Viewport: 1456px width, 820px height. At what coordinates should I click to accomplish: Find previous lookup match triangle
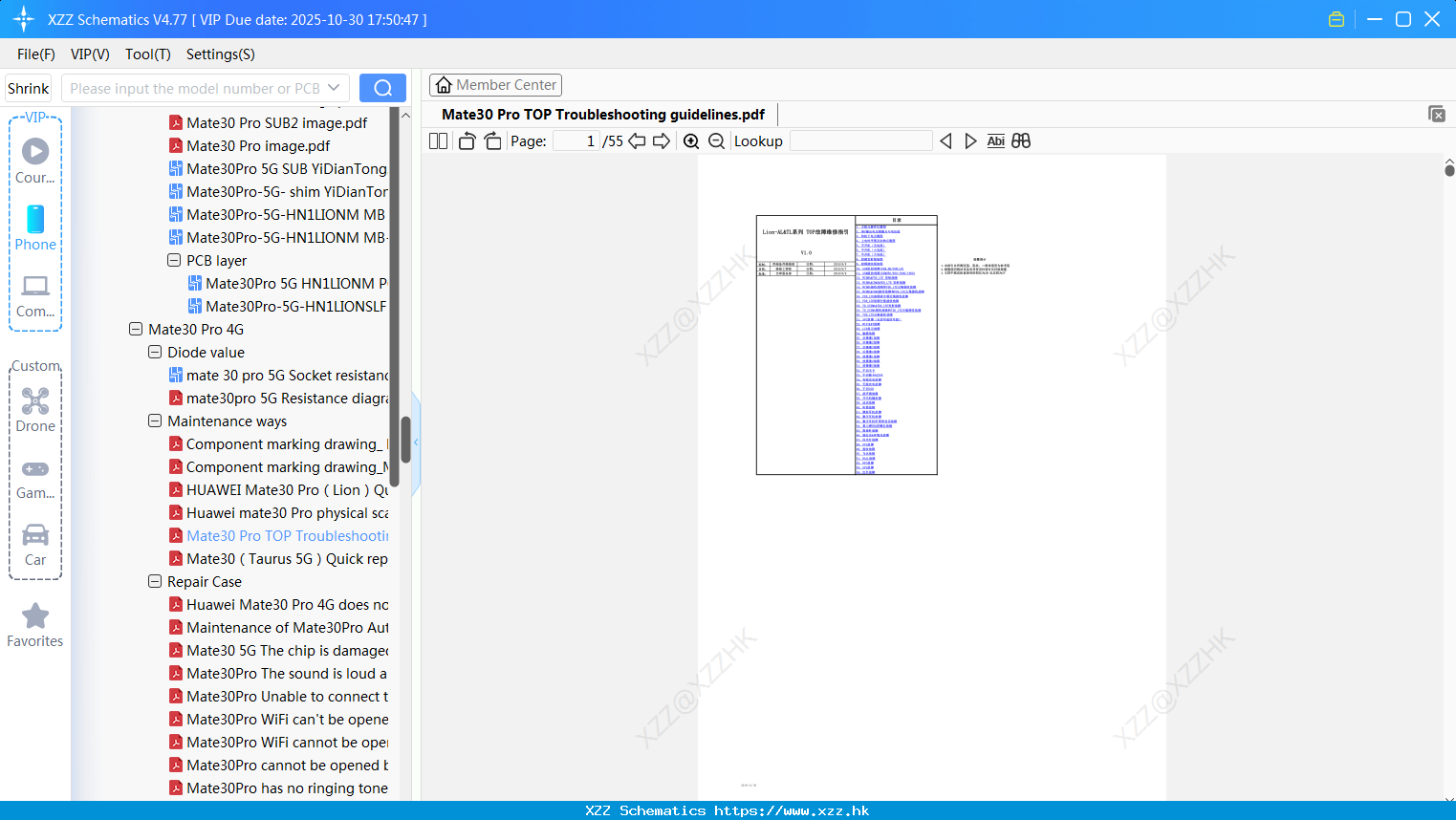[x=945, y=141]
